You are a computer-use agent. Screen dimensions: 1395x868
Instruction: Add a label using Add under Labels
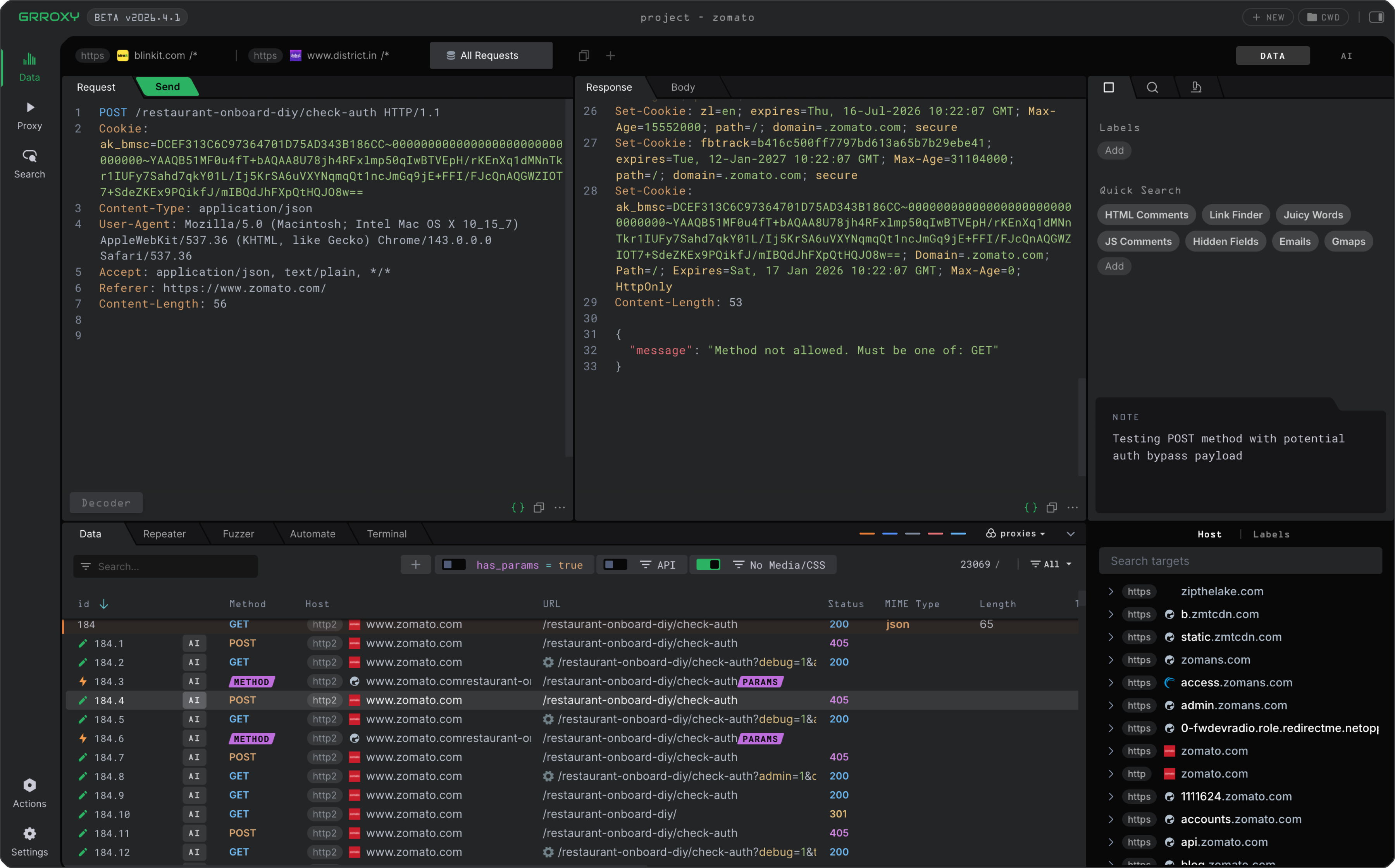(1114, 150)
